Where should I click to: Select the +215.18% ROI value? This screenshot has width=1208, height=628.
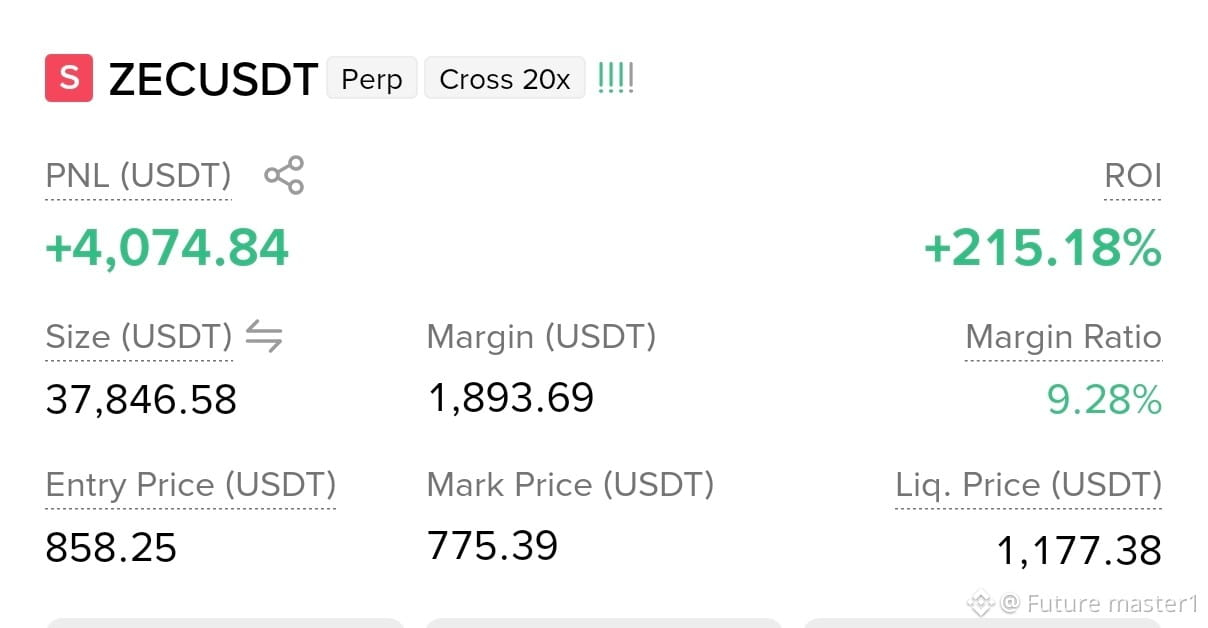1042,248
